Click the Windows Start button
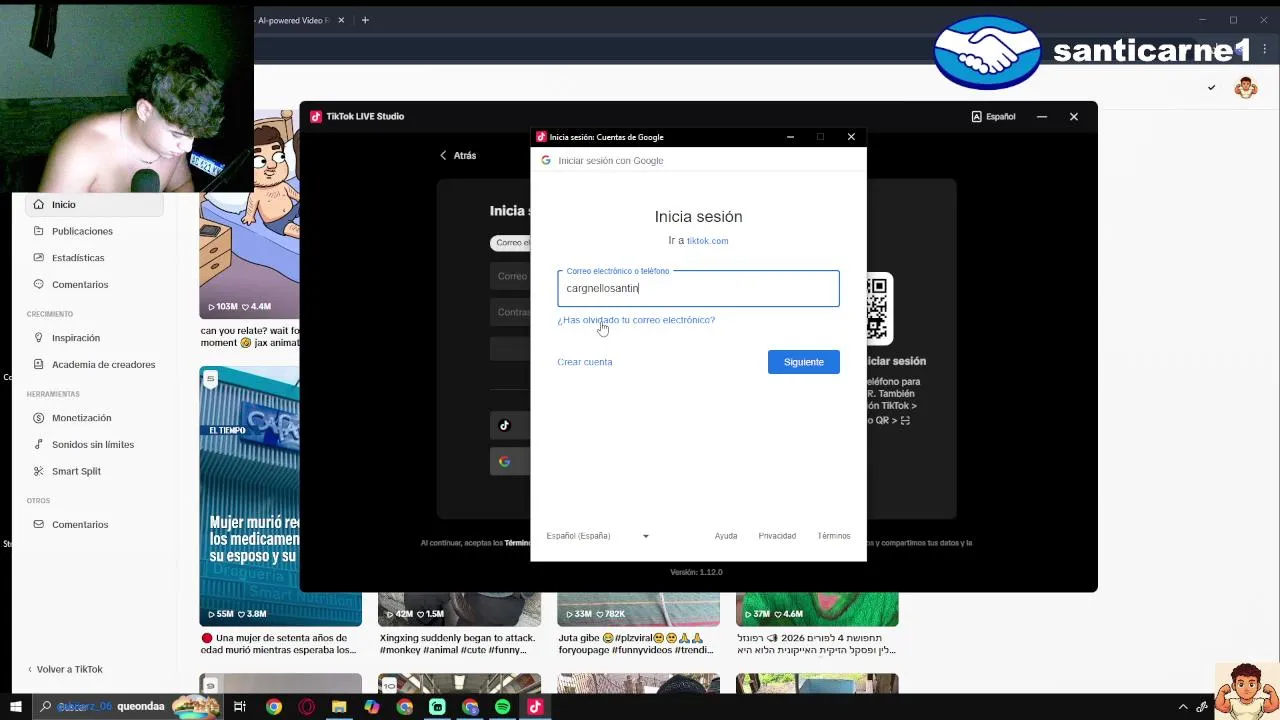Viewport: 1280px width, 720px height. pos(15,707)
